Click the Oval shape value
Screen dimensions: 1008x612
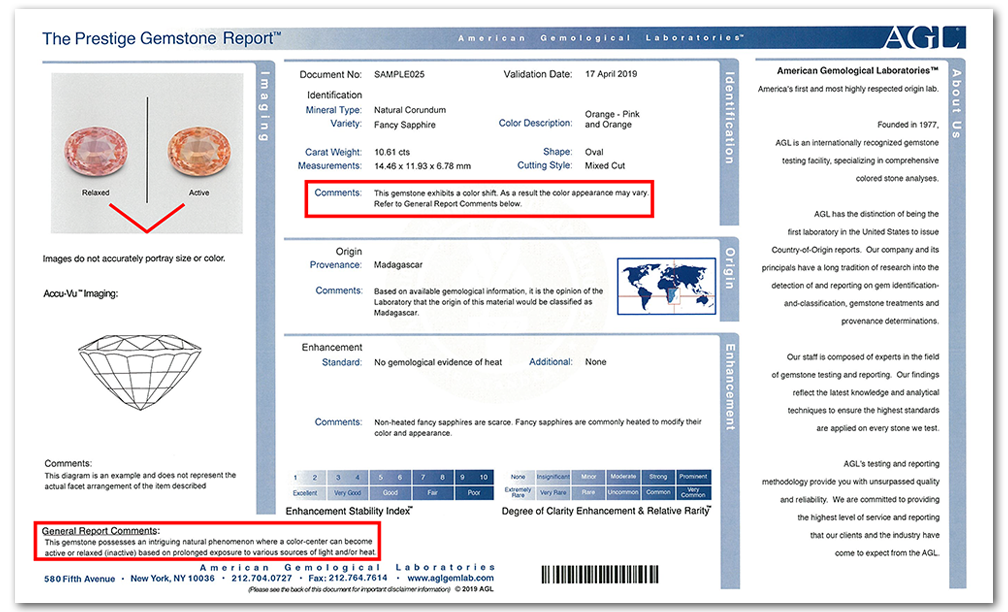pos(594,152)
